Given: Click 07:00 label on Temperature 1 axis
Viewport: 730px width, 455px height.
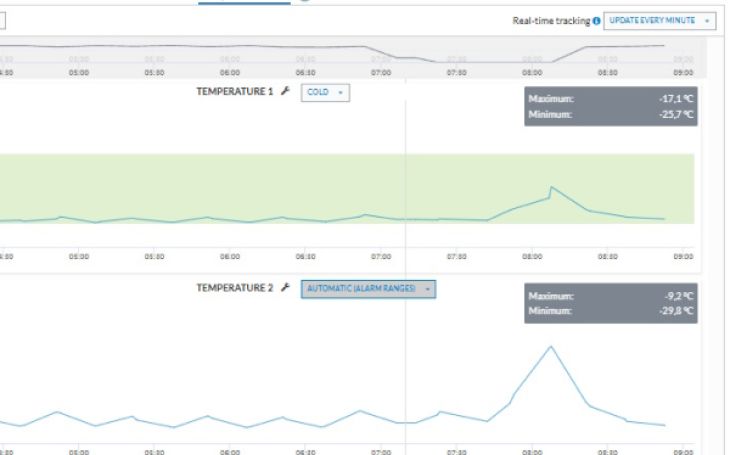Looking at the screenshot, I should [x=381, y=257].
